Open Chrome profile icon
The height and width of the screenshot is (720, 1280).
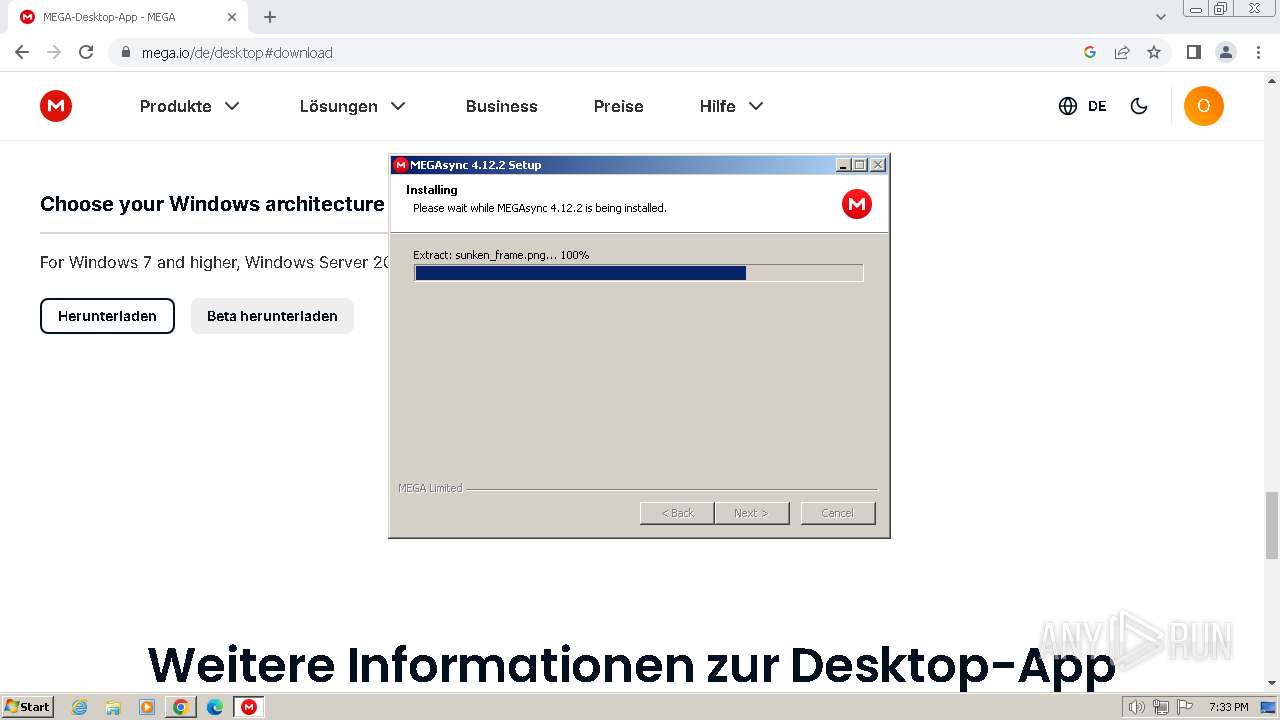[x=1226, y=52]
